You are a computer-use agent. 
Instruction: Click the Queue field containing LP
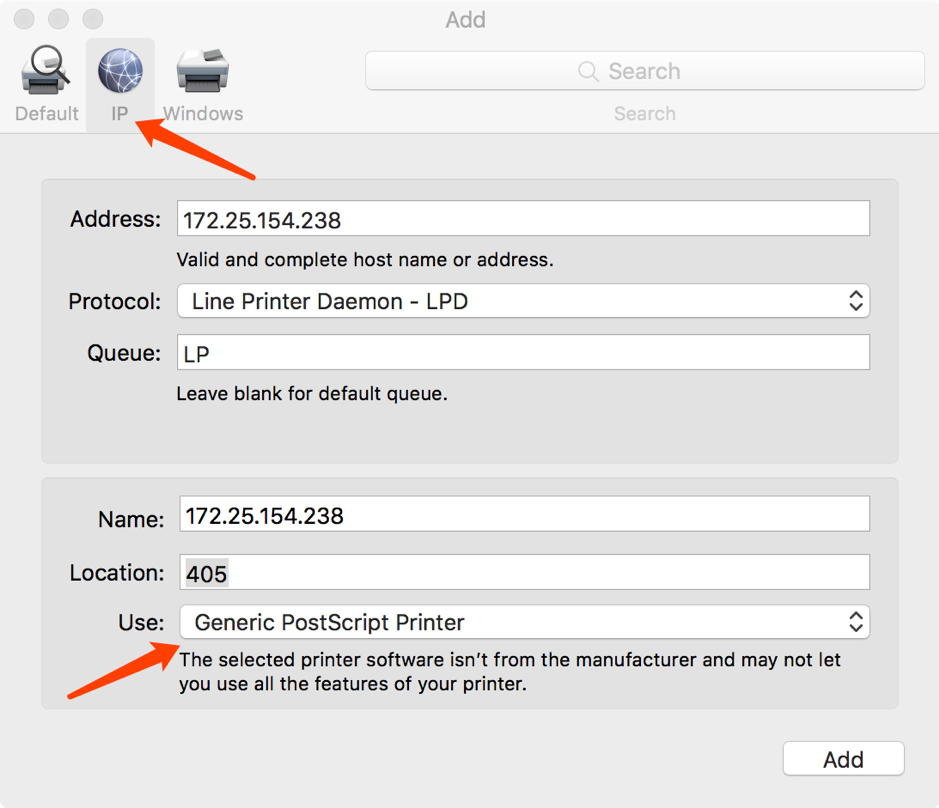(x=523, y=353)
